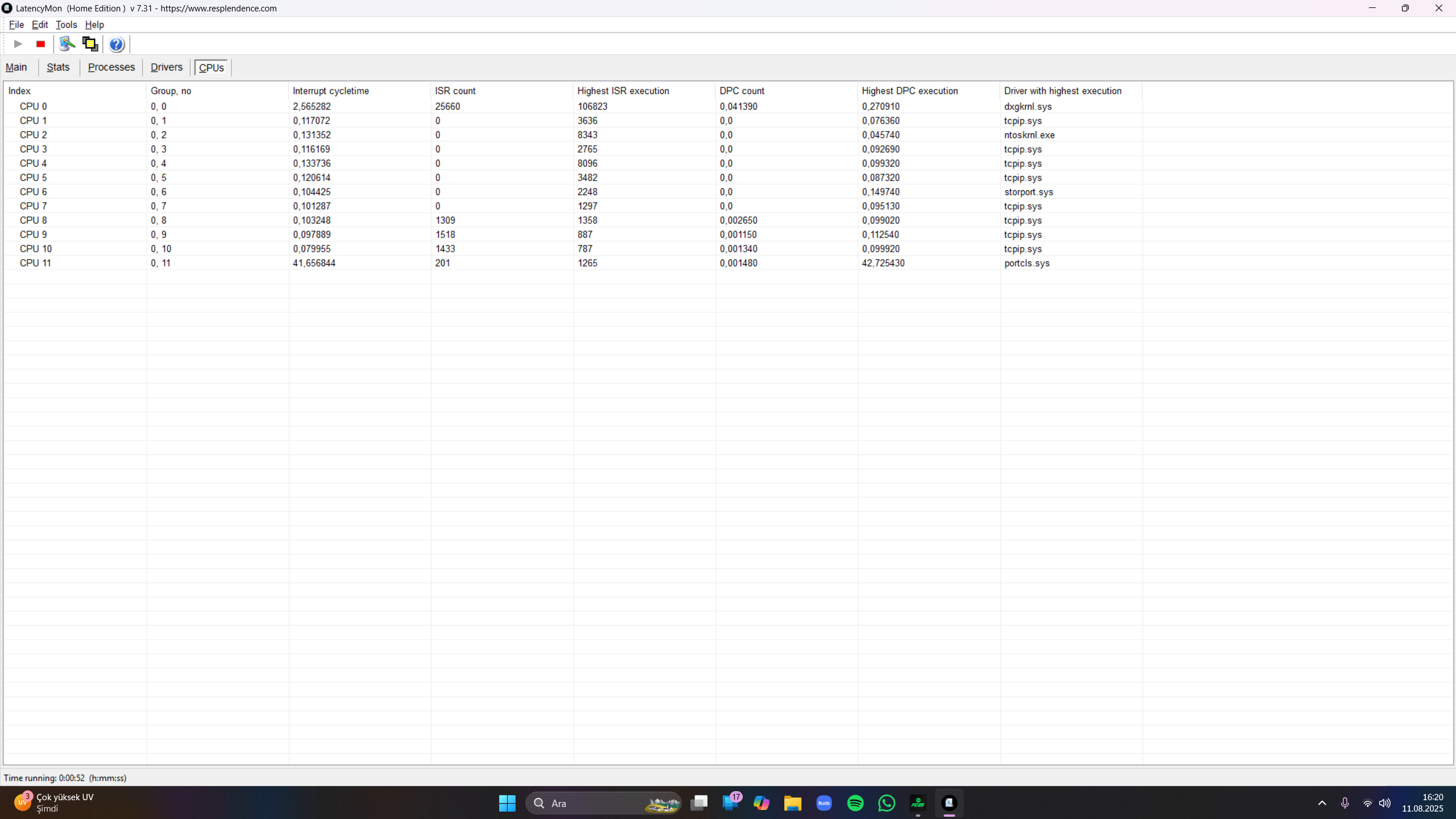Open LatencyMon options via the tools icon

click(x=66, y=44)
